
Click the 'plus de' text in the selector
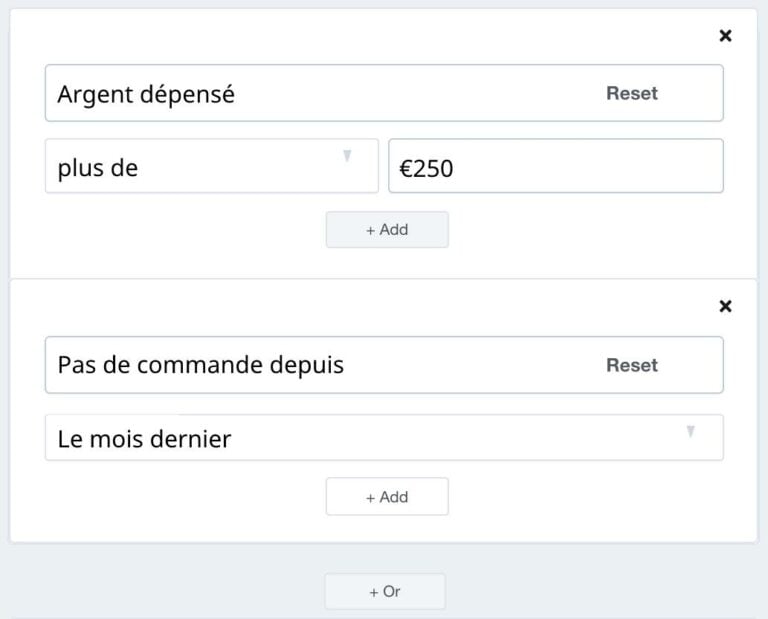(x=98, y=168)
